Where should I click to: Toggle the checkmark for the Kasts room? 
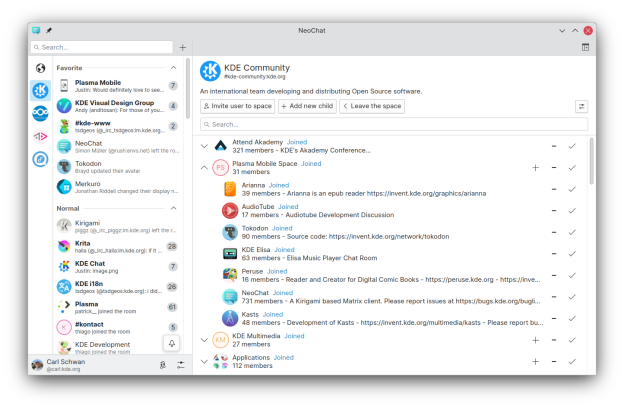pyautogui.click(x=572, y=318)
